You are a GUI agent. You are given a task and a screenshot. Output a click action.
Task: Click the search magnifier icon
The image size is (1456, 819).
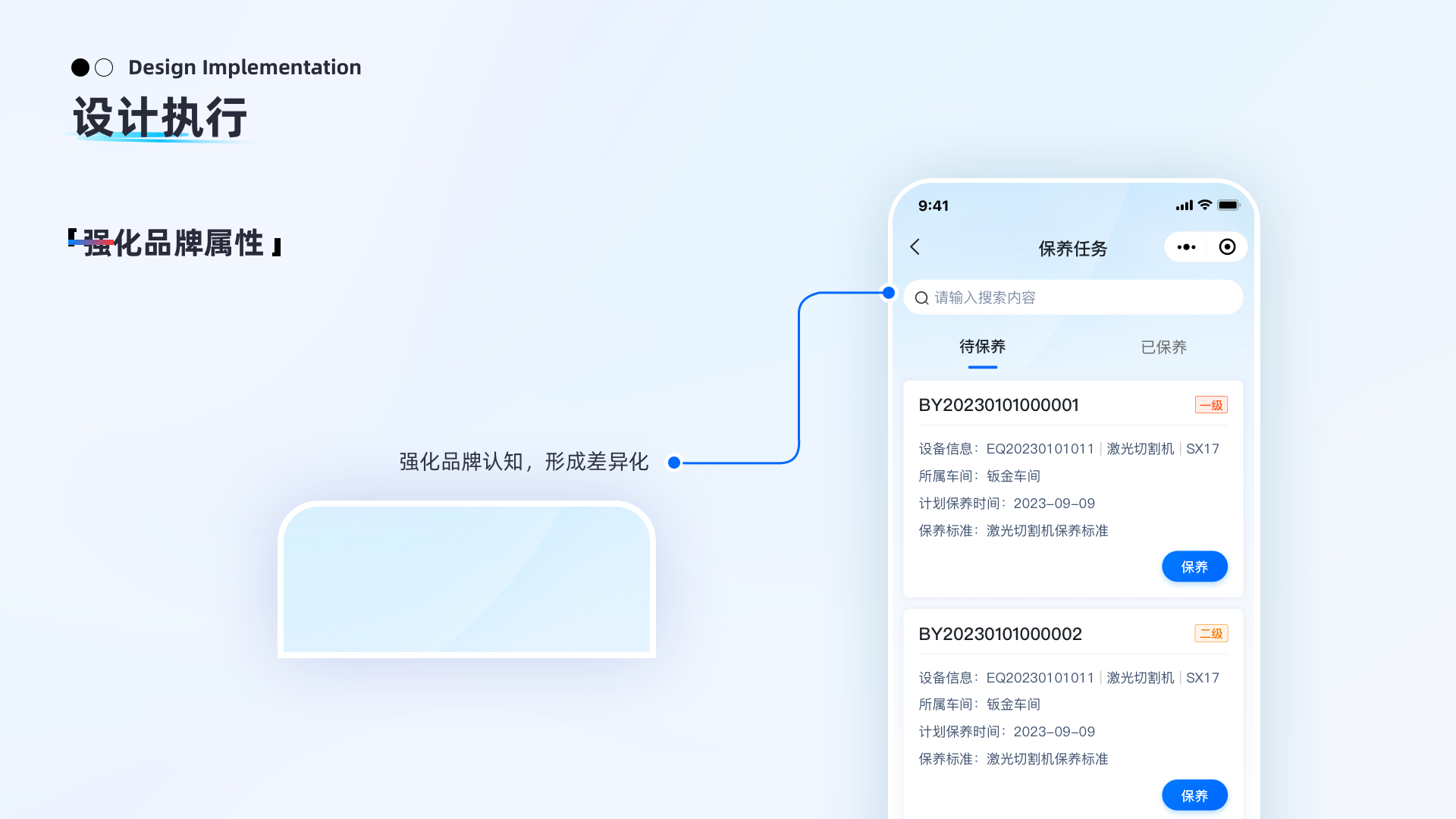[x=921, y=298]
